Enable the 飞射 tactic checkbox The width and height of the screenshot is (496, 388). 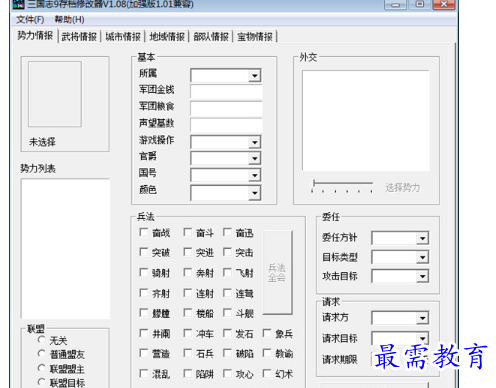[x=227, y=272]
